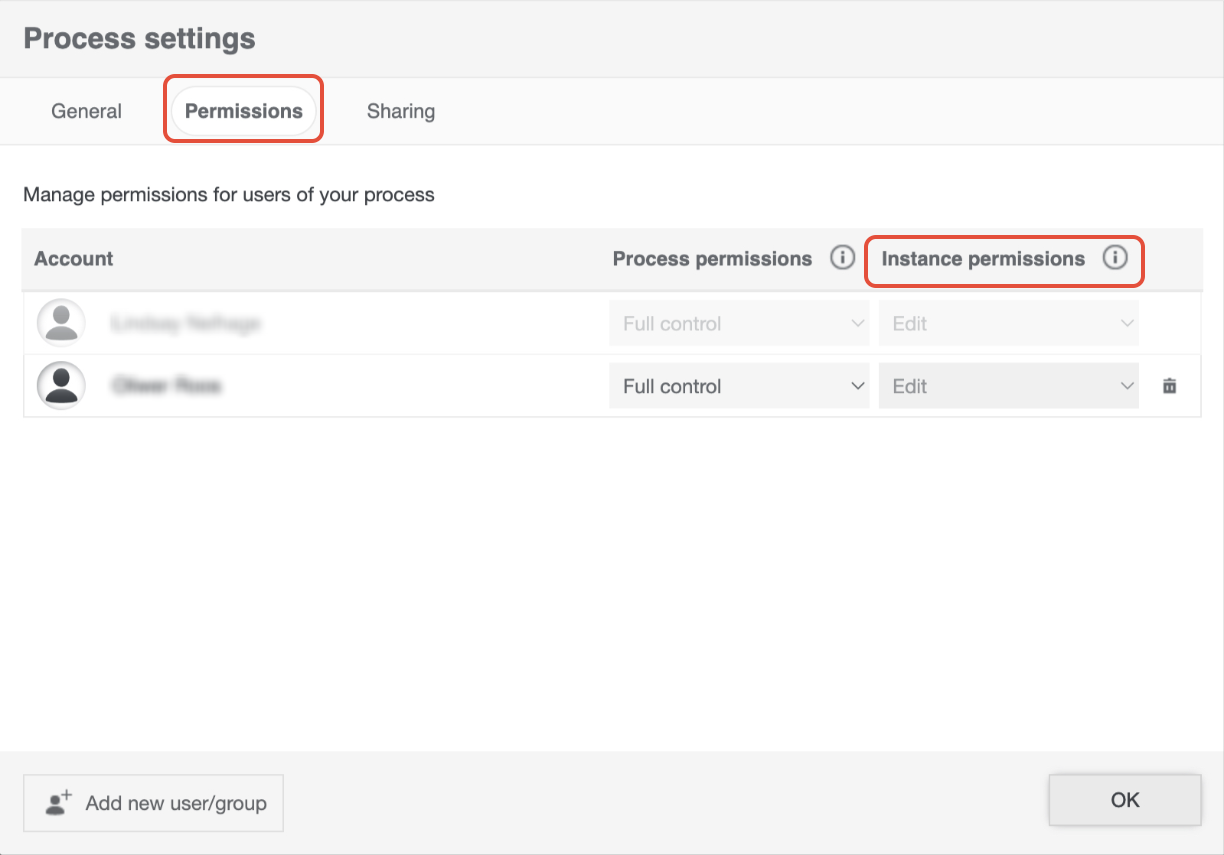
Task: Open the first row's Edit dropdown
Action: (x=1008, y=324)
